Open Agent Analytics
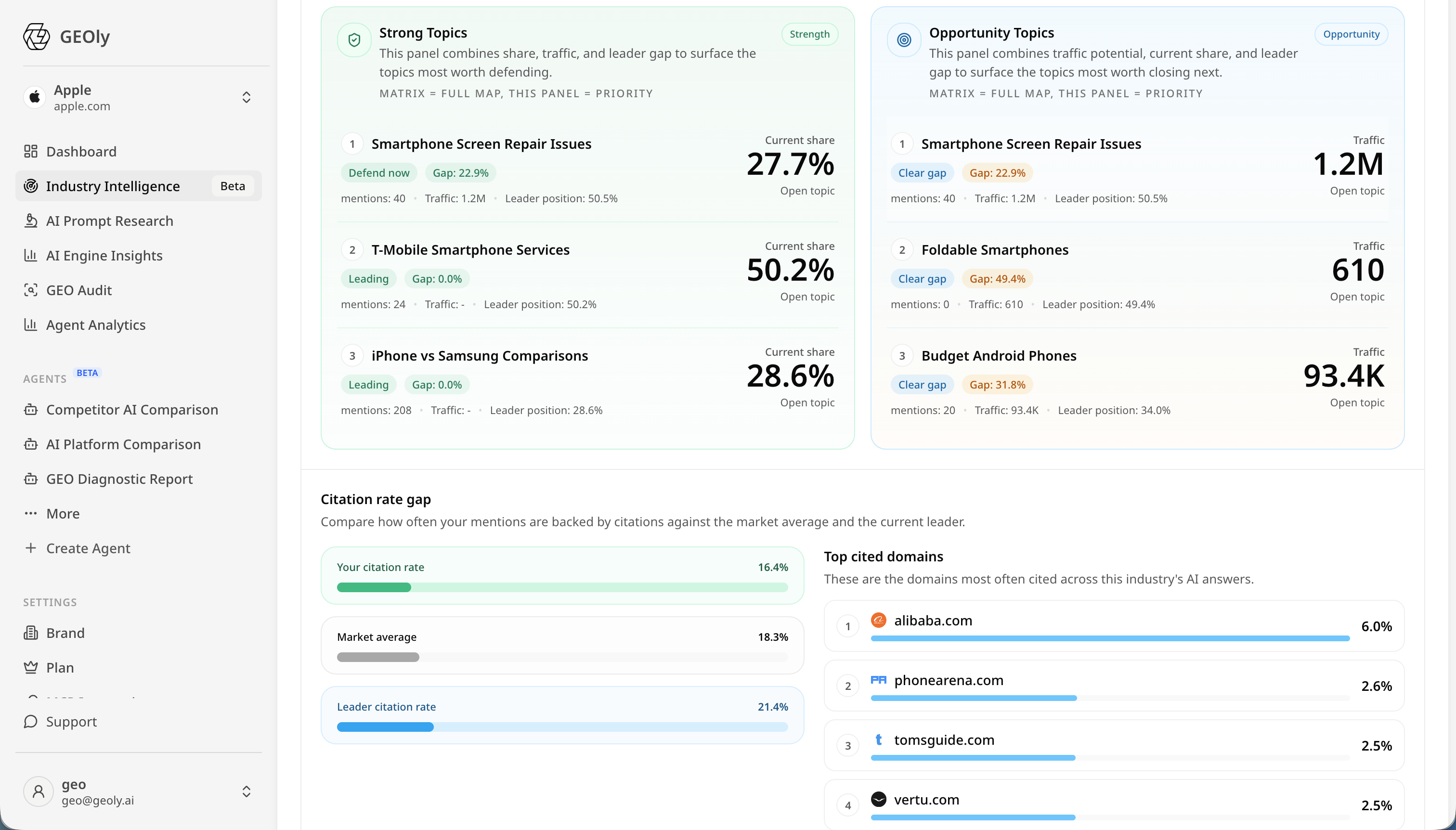The height and width of the screenshot is (830, 1456). (x=139, y=325)
